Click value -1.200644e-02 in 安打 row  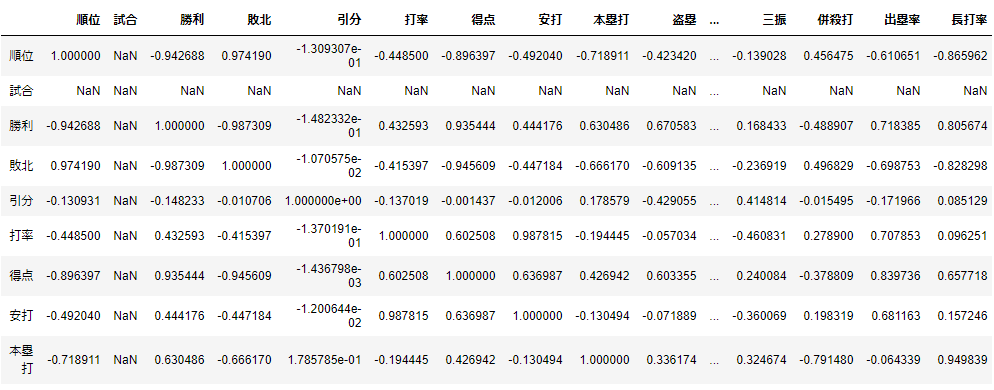click(328, 316)
